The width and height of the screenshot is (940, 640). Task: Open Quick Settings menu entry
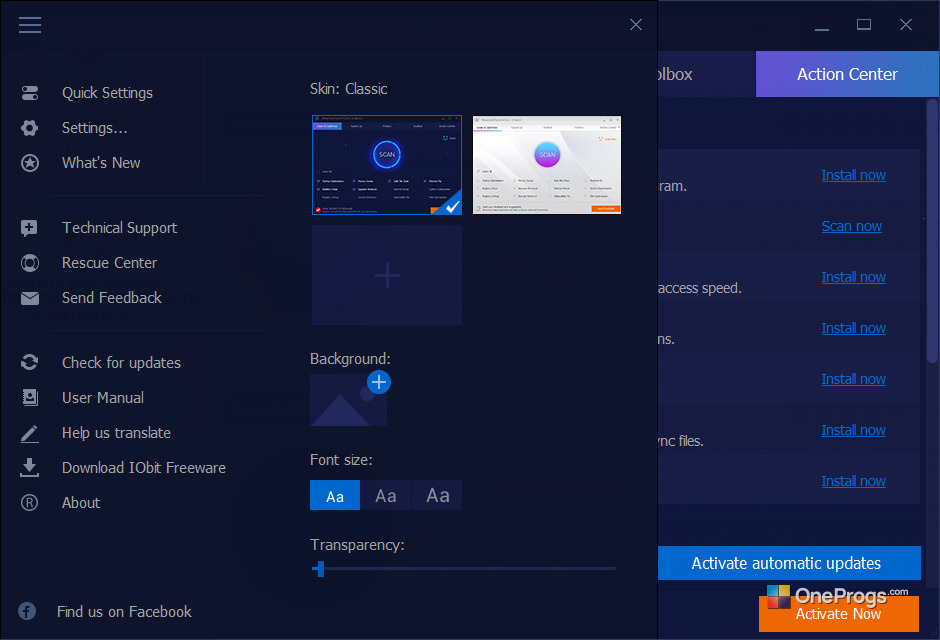(107, 93)
